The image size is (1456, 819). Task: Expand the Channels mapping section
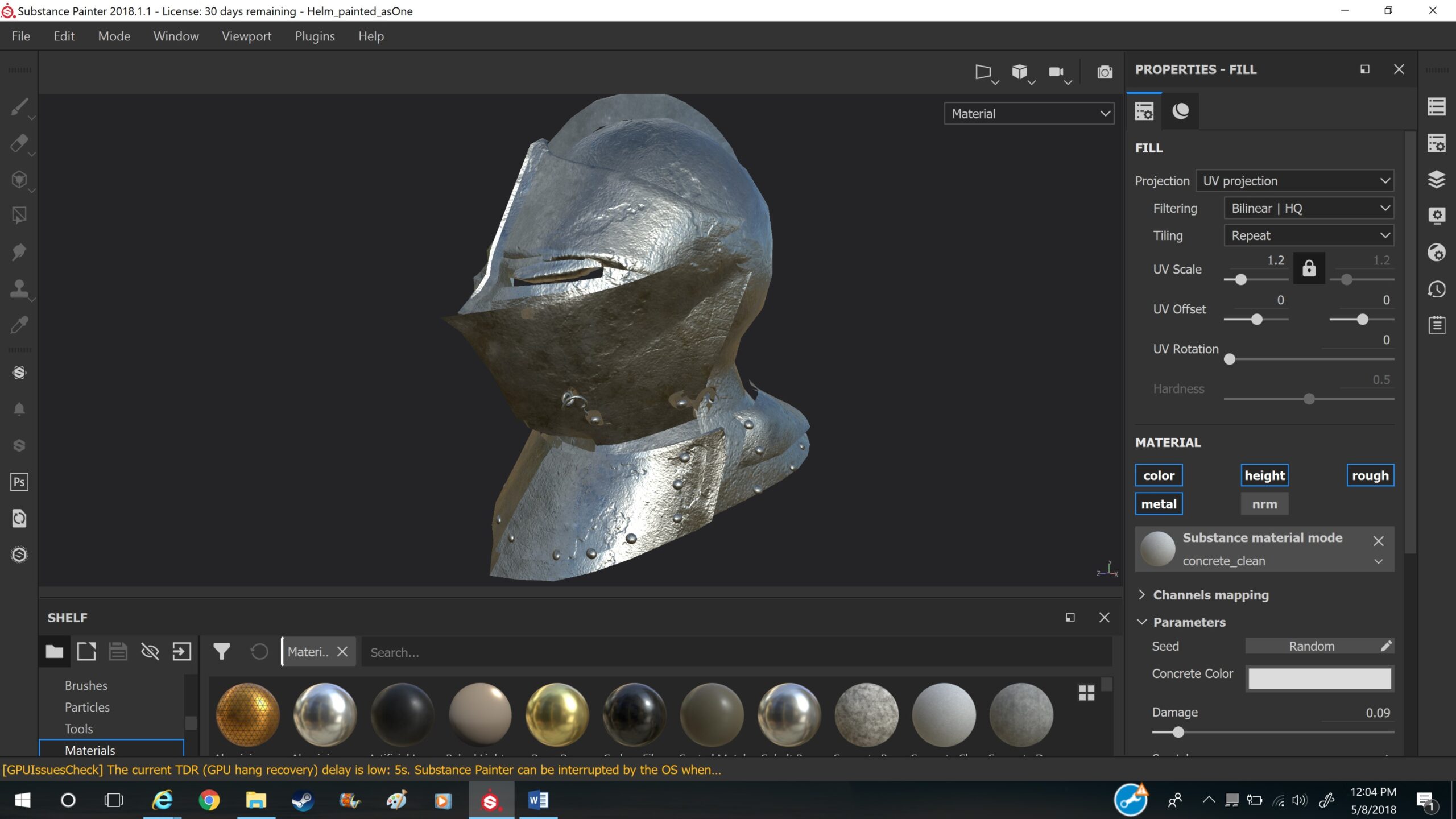point(1210,595)
